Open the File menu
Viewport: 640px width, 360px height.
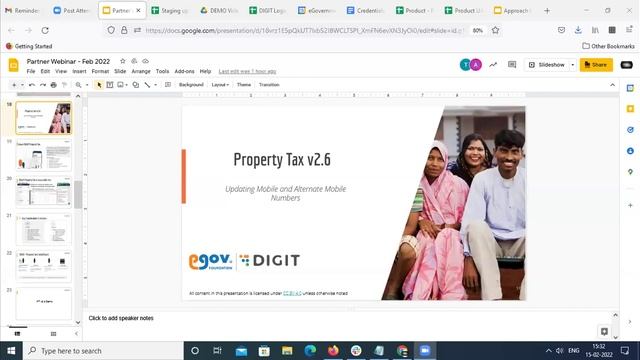click(x=31, y=71)
